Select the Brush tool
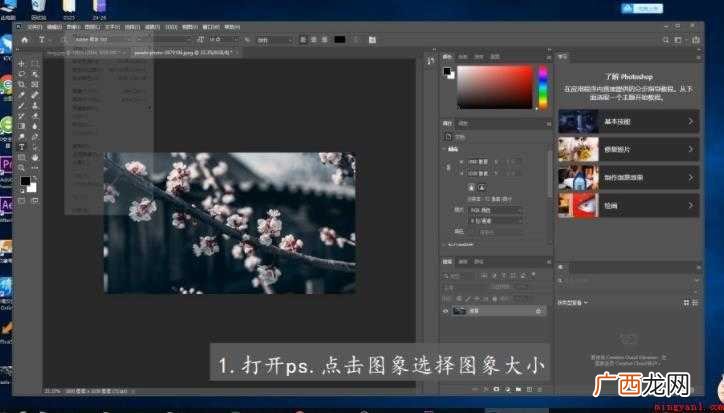The image size is (724, 413). [21, 106]
